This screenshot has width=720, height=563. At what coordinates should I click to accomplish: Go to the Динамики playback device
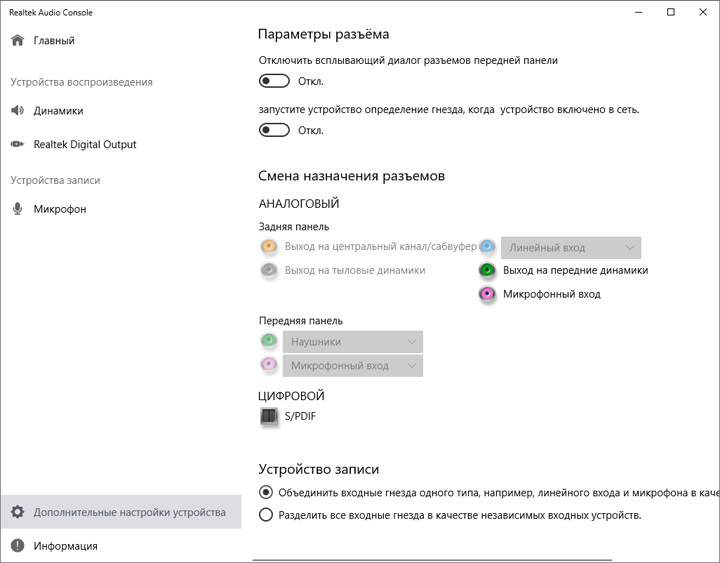click(x=58, y=111)
